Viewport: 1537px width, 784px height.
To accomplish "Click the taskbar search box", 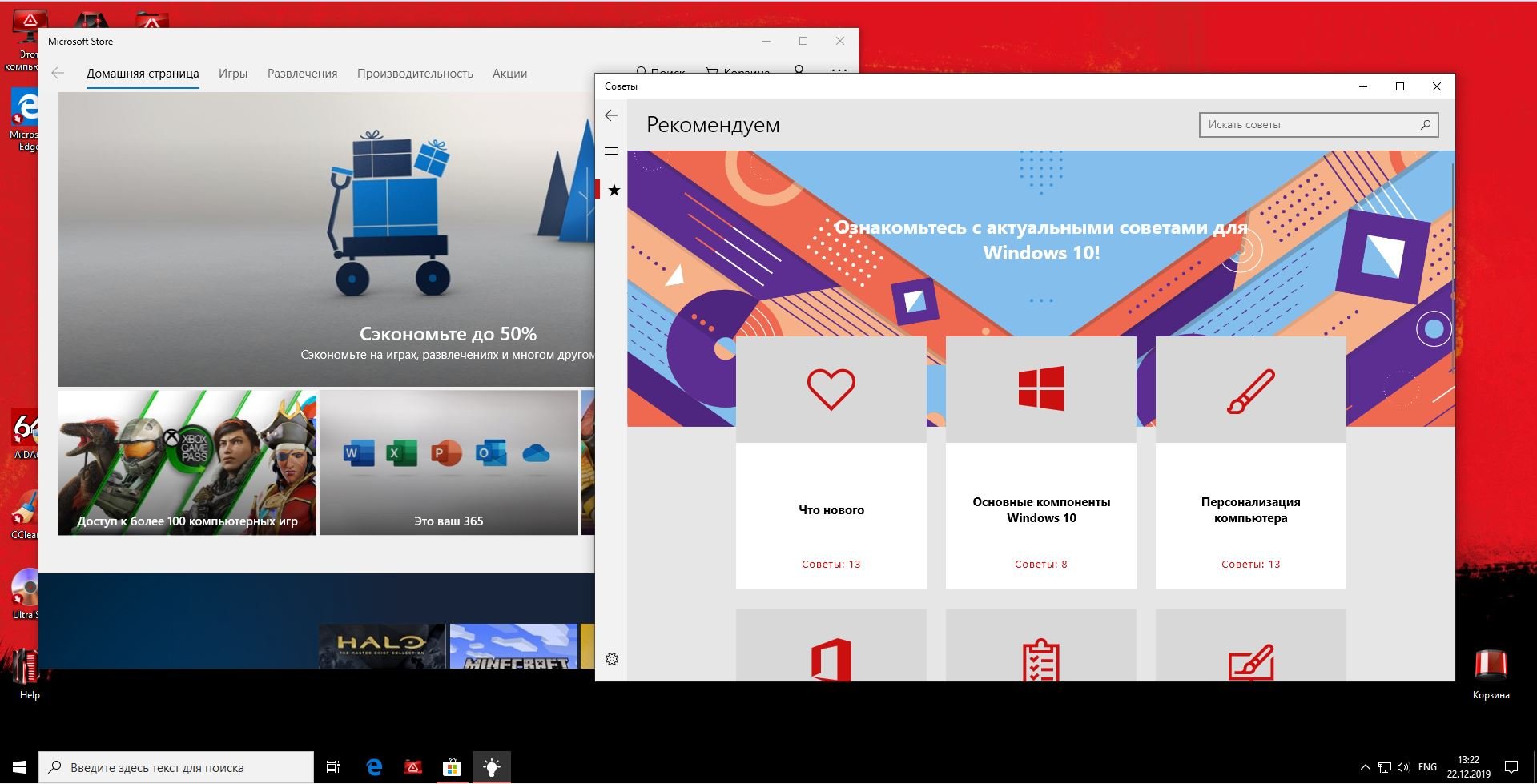I will coord(176,767).
